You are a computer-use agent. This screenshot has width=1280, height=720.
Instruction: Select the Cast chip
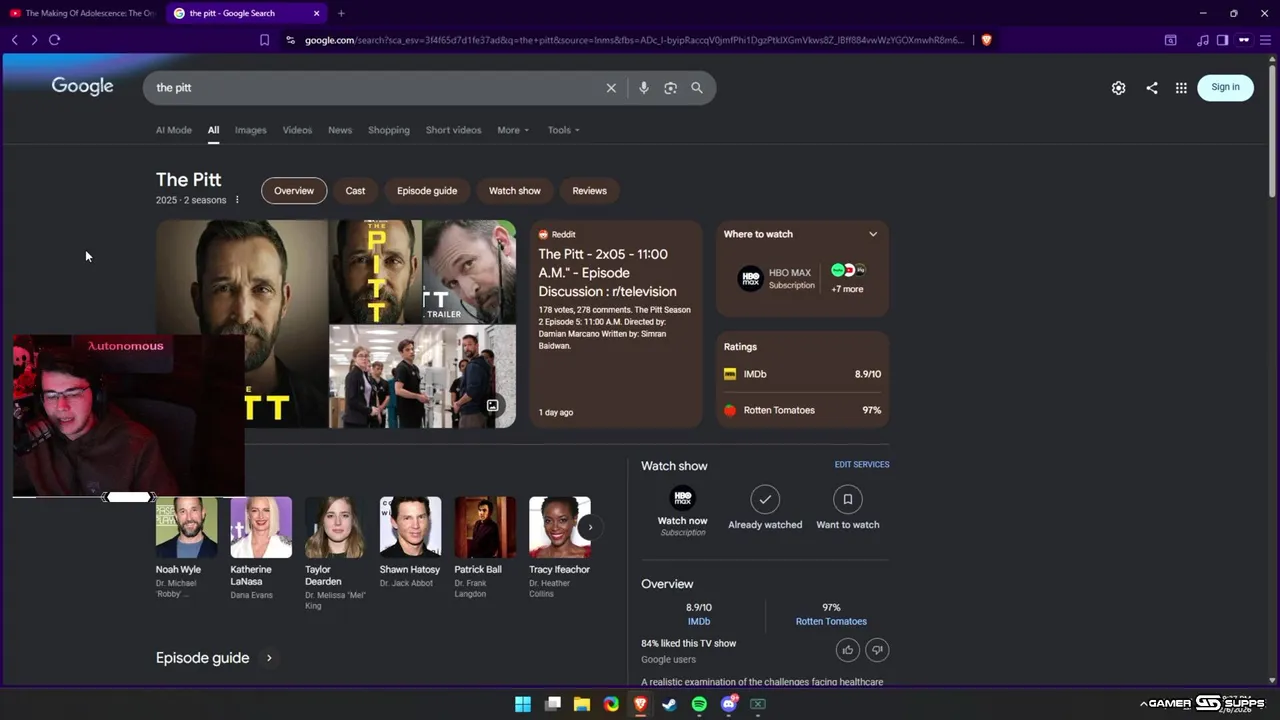(x=355, y=190)
